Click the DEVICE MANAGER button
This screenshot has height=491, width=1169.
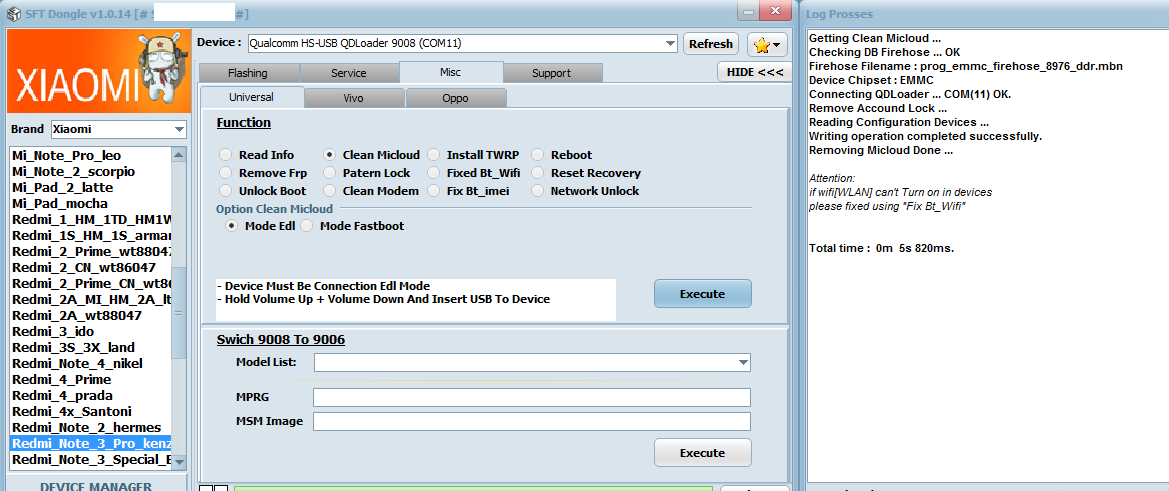pyautogui.click(x=96, y=486)
